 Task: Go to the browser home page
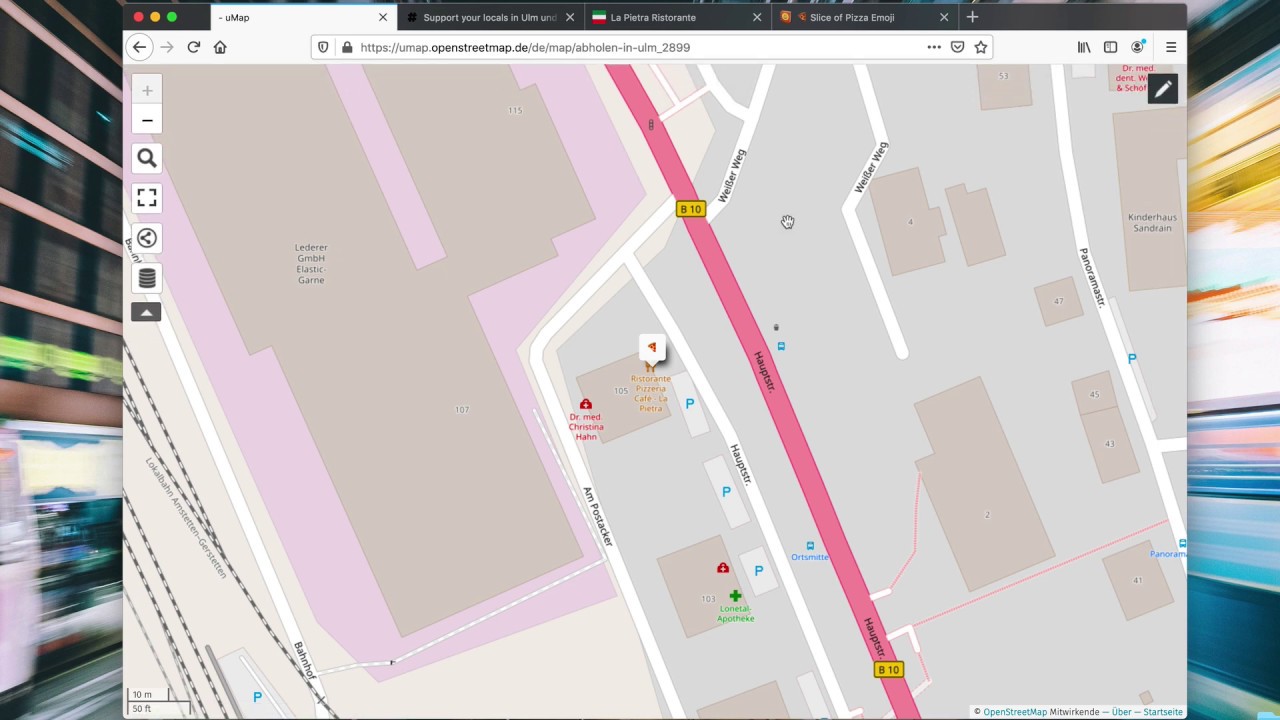pyautogui.click(x=220, y=47)
